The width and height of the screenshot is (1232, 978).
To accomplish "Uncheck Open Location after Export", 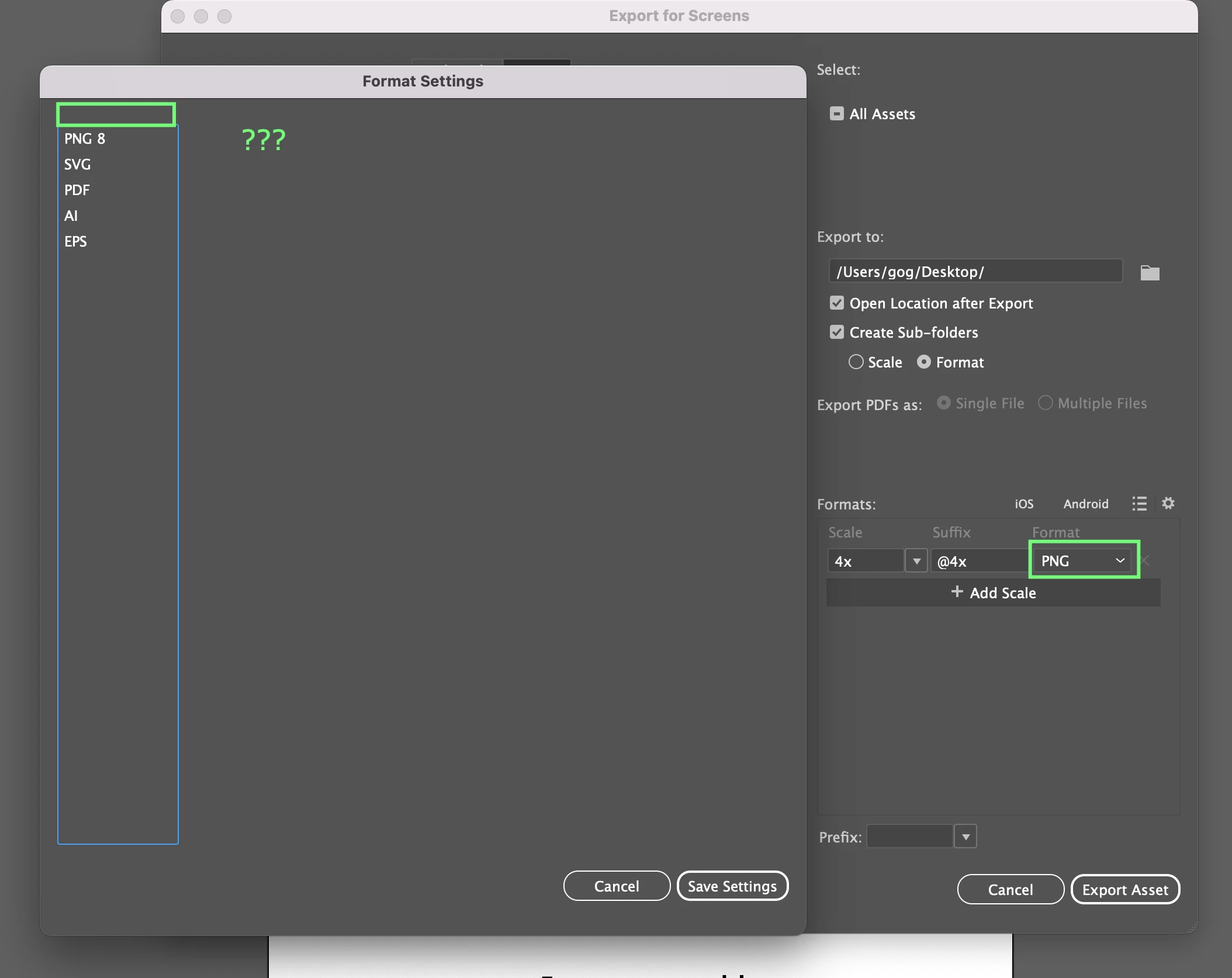I will (836, 303).
